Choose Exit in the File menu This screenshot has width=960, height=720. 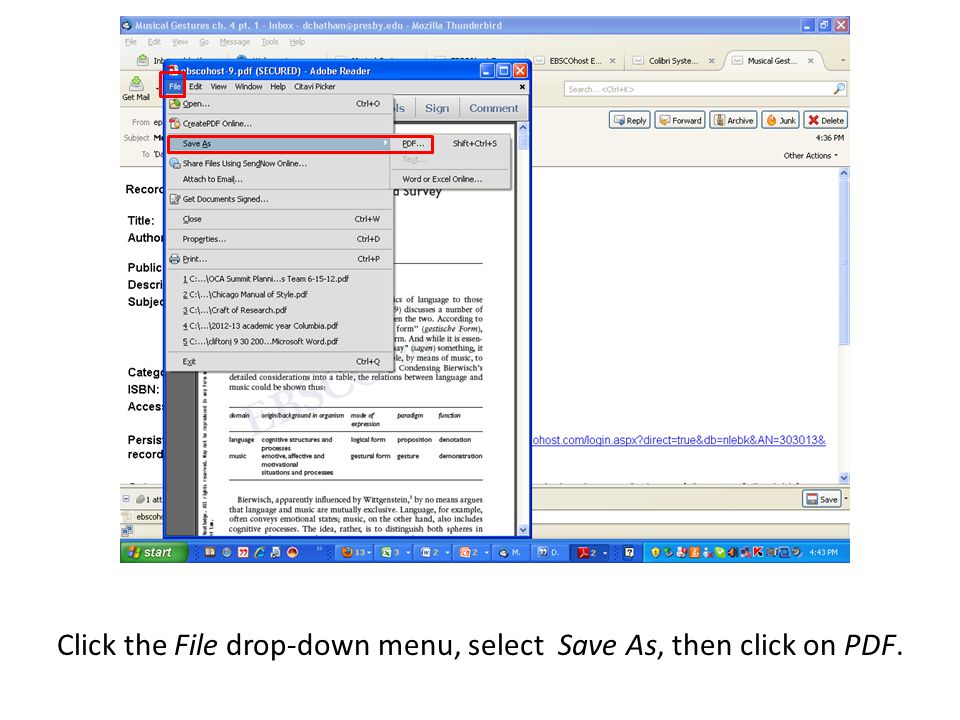click(280, 361)
